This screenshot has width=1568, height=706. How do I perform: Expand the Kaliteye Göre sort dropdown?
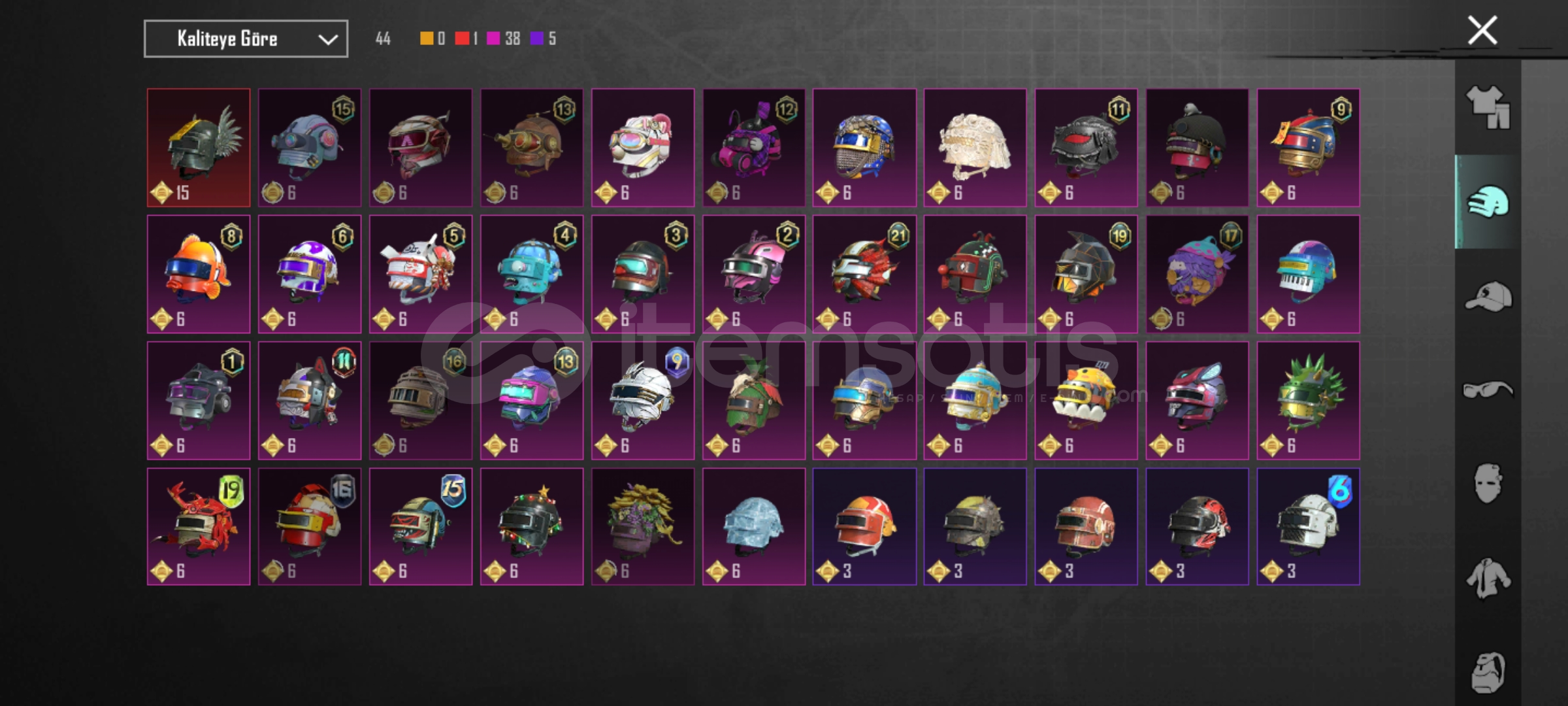[x=246, y=39]
